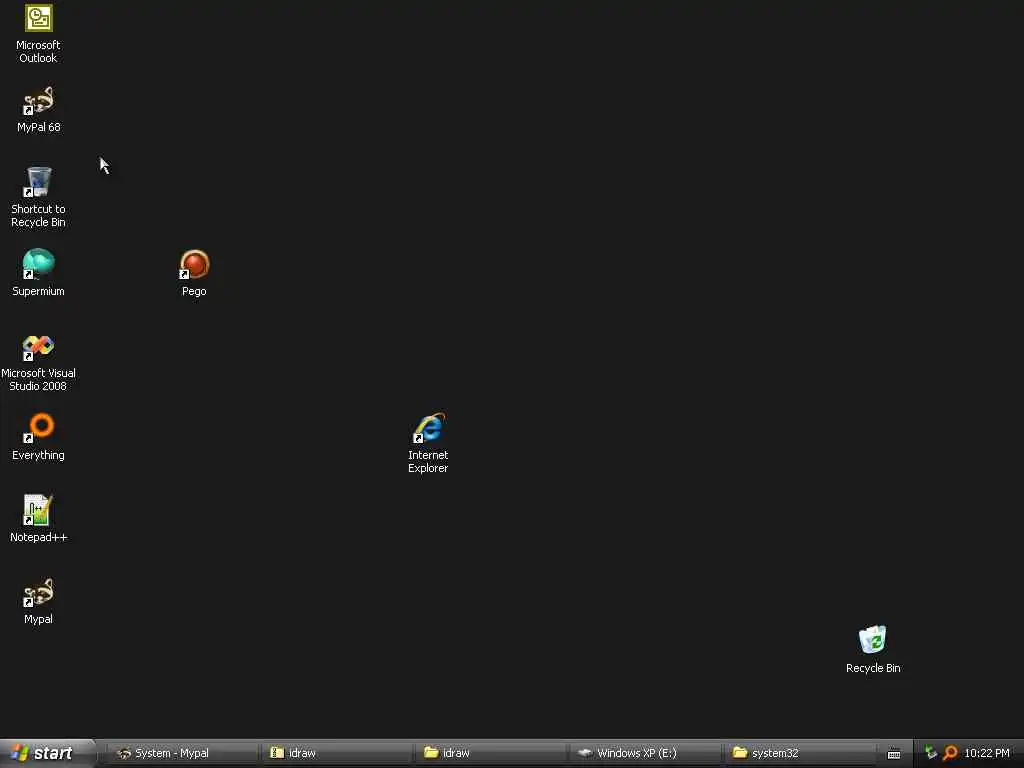Click the 'Microsoft Outlook' label text
Screen dimensions: 1024x768
(39, 52)
